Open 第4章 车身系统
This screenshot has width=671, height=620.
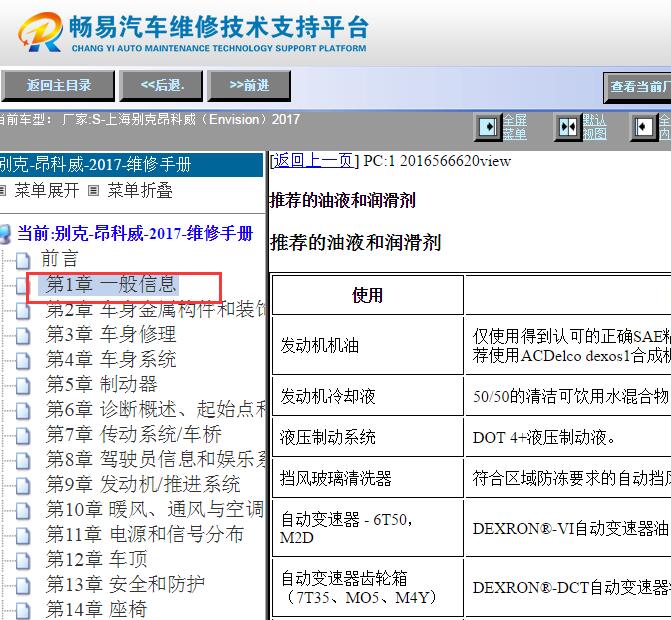tap(111, 359)
